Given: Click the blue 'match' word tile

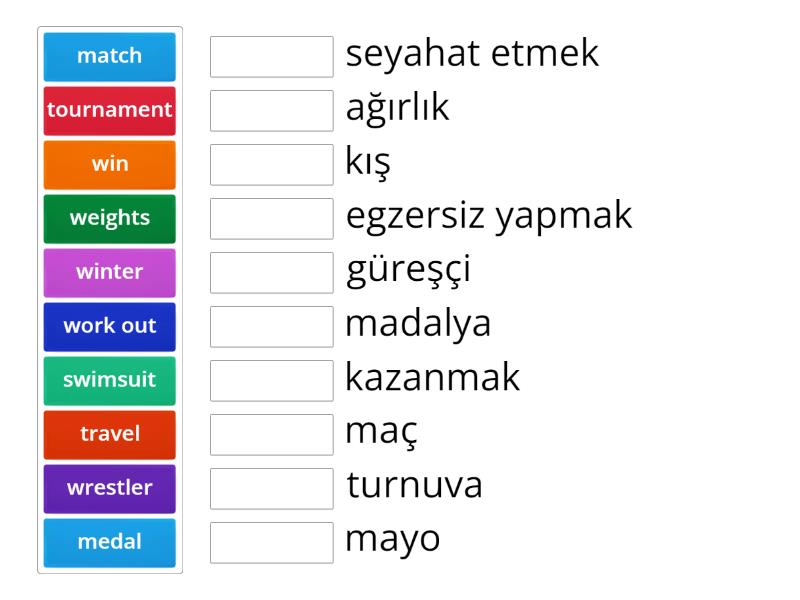Looking at the screenshot, I should (x=110, y=56).
